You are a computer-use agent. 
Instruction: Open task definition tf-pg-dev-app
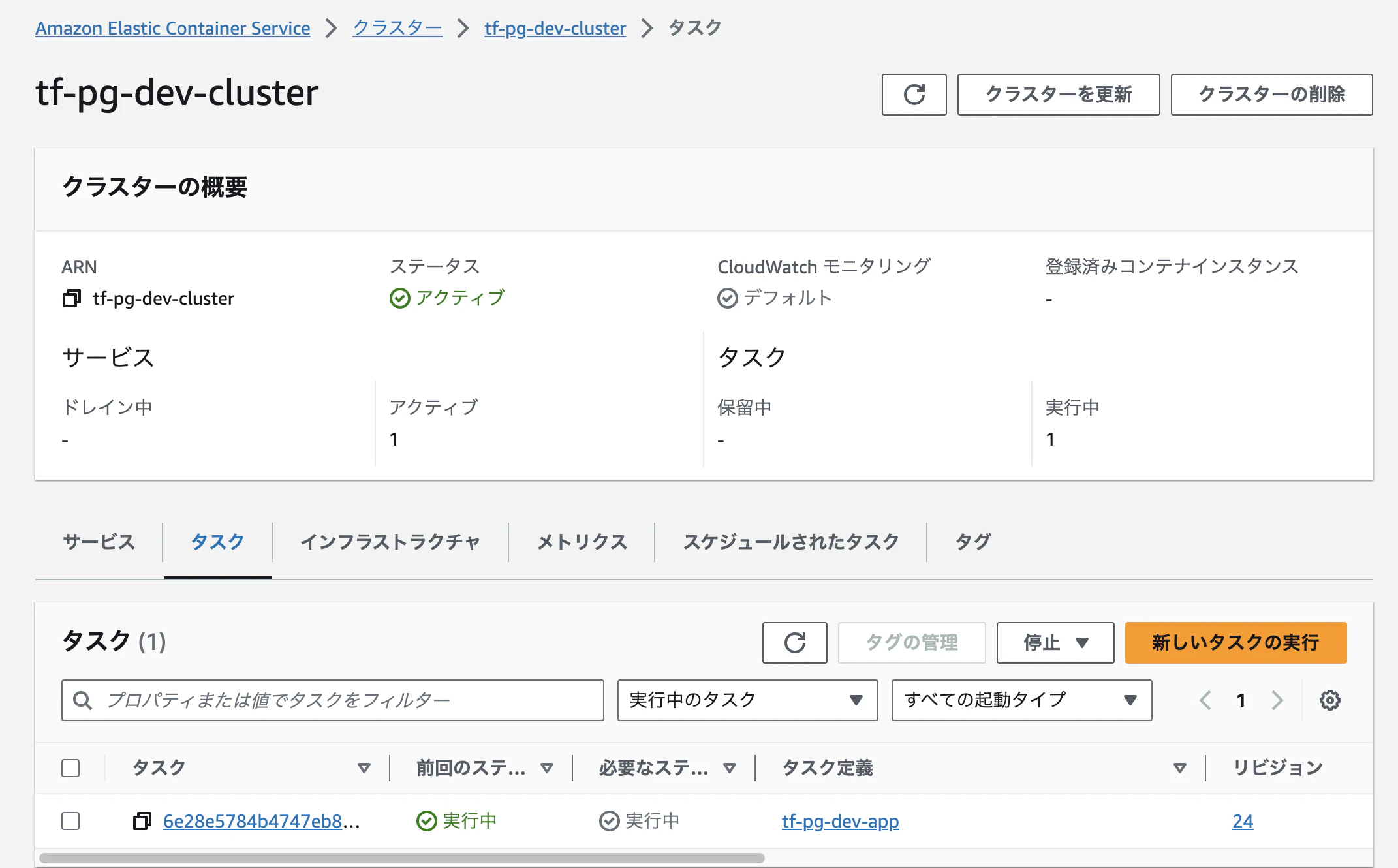841,821
